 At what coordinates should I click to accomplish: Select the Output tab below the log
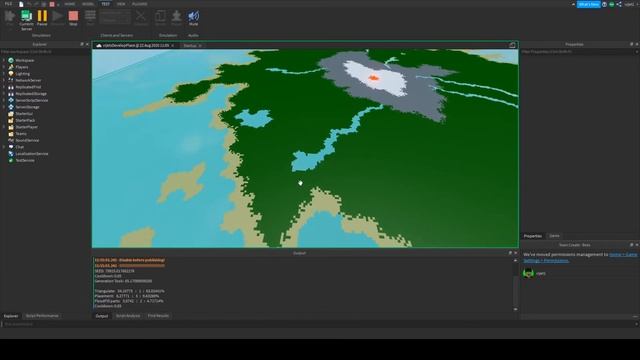coord(102,316)
